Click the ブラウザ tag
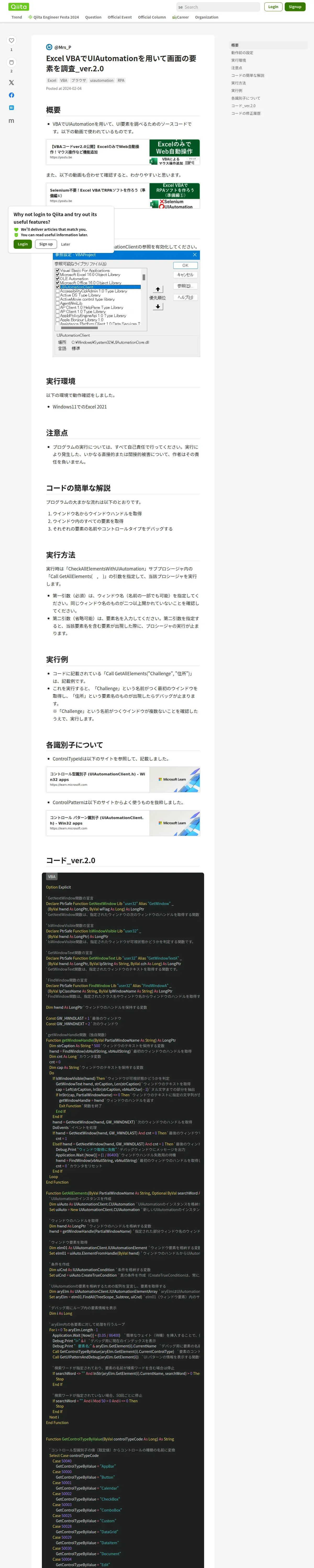314x1568 pixels. pyautogui.click(x=79, y=80)
